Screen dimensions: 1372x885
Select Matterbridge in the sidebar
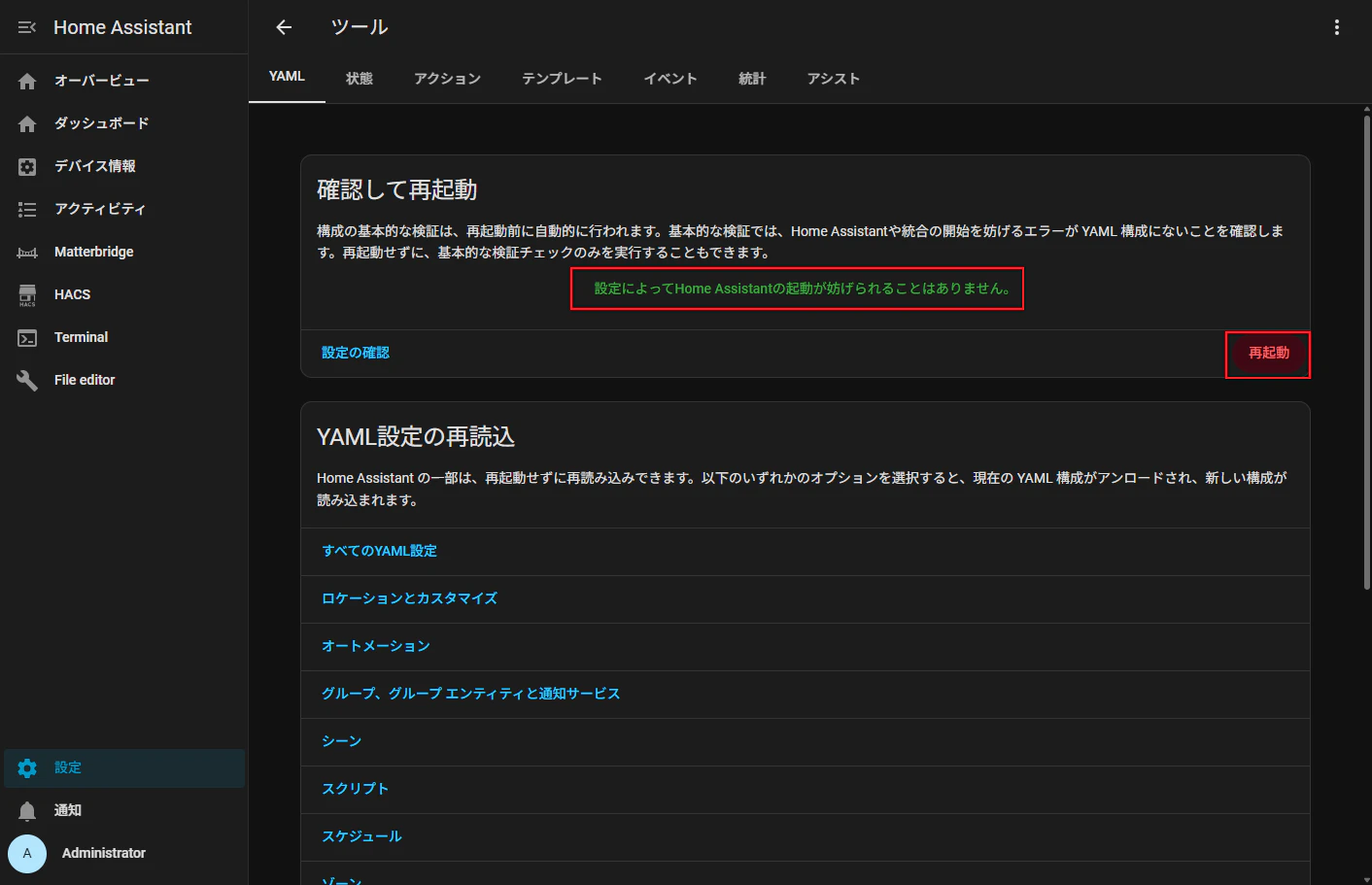tap(124, 253)
